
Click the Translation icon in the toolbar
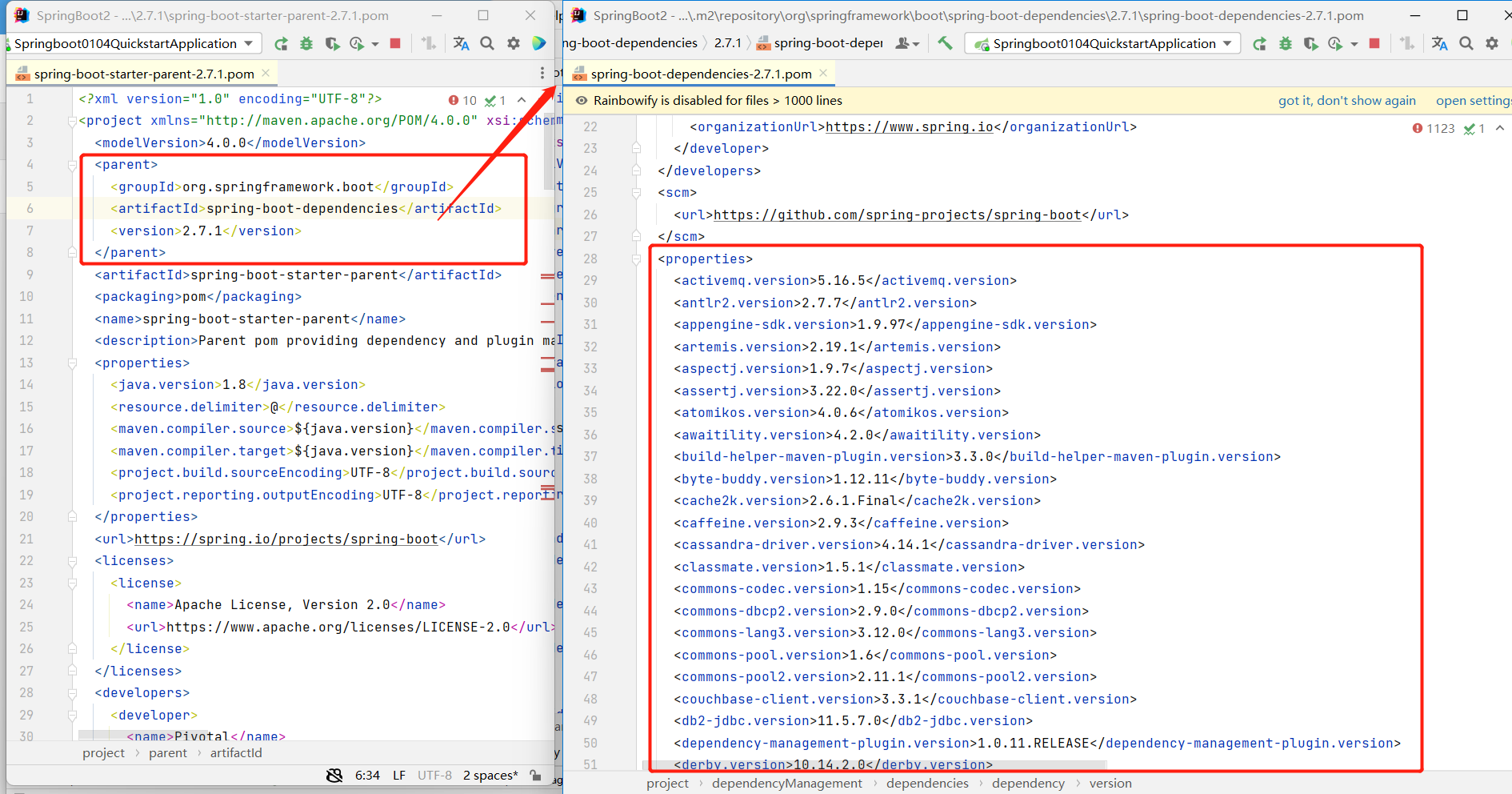coord(1439,43)
